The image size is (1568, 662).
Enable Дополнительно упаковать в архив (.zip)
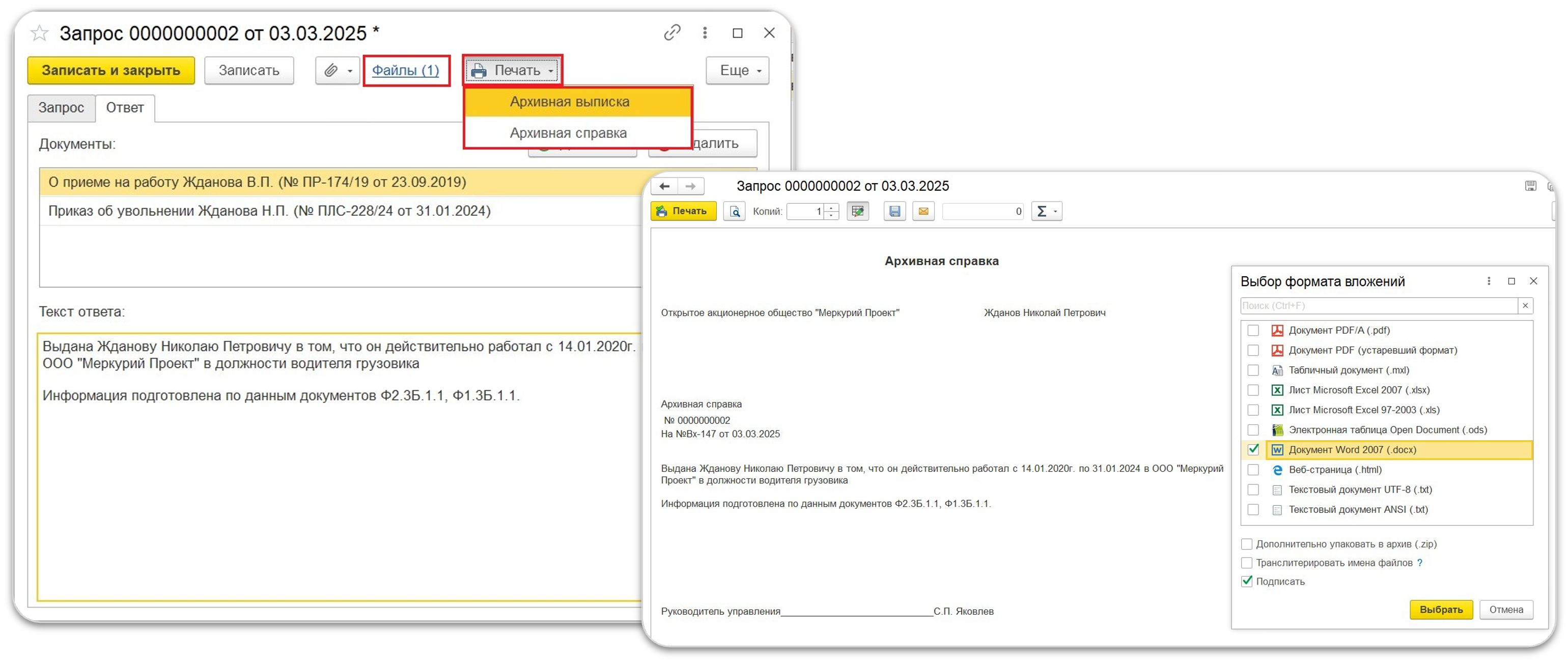1247,544
